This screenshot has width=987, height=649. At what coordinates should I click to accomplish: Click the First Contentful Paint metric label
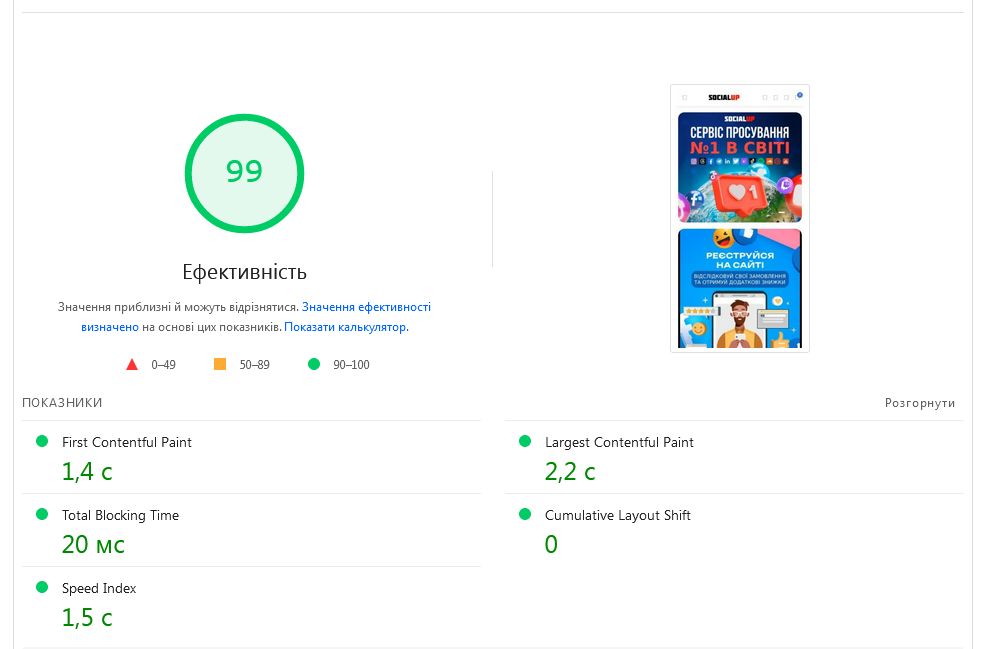(x=127, y=442)
